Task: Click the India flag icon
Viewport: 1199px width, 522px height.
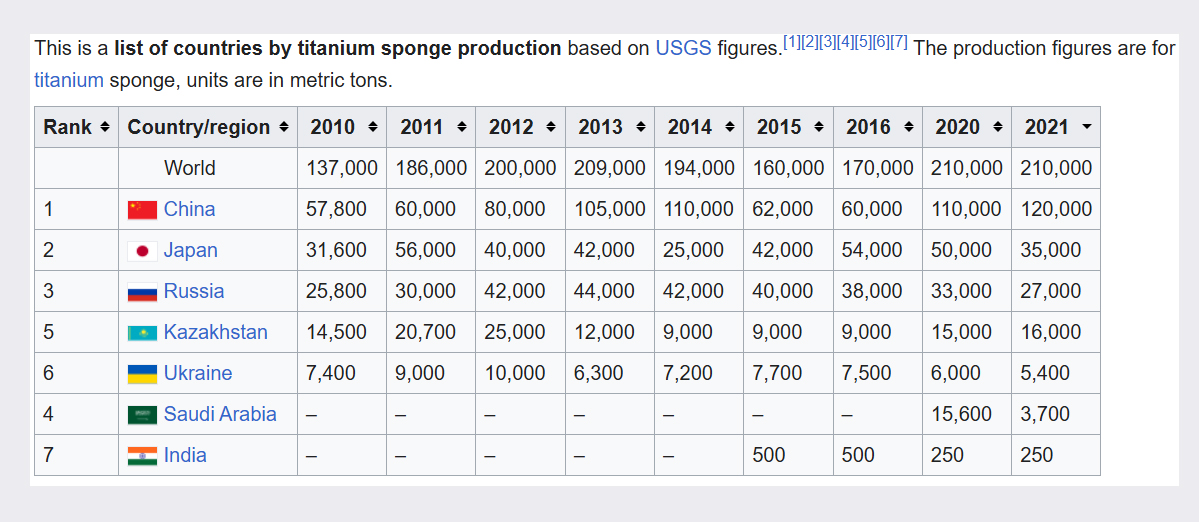Action: 142,456
